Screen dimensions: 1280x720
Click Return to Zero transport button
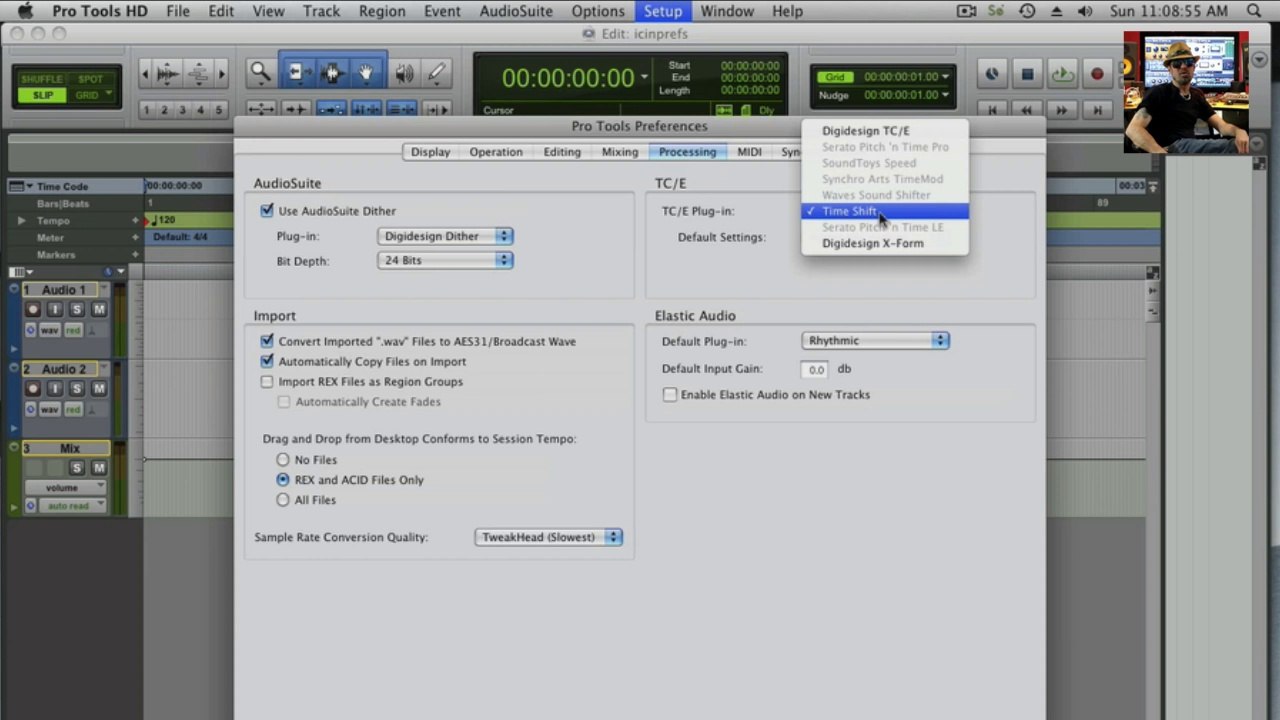pyautogui.click(x=991, y=110)
